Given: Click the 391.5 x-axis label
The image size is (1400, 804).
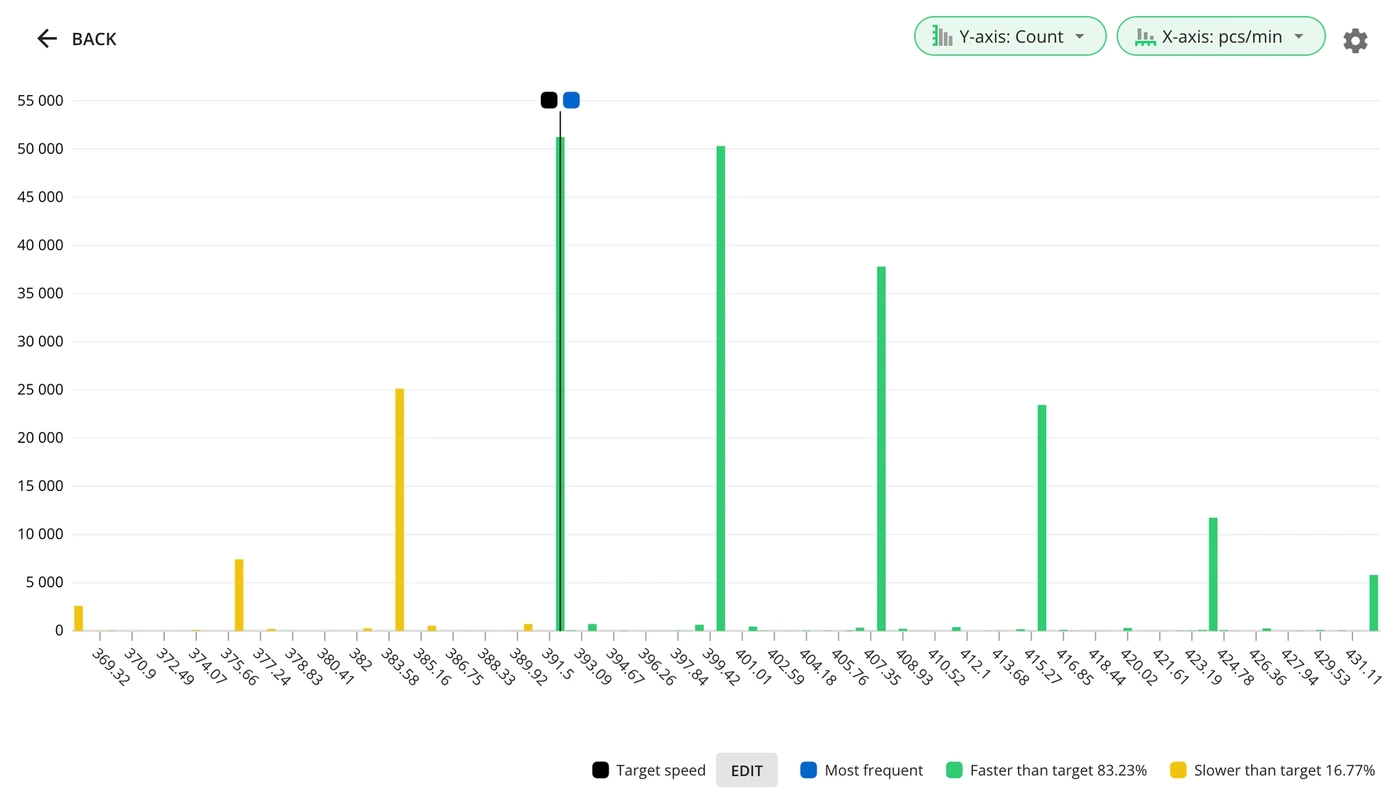Looking at the screenshot, I should (559, 666).
